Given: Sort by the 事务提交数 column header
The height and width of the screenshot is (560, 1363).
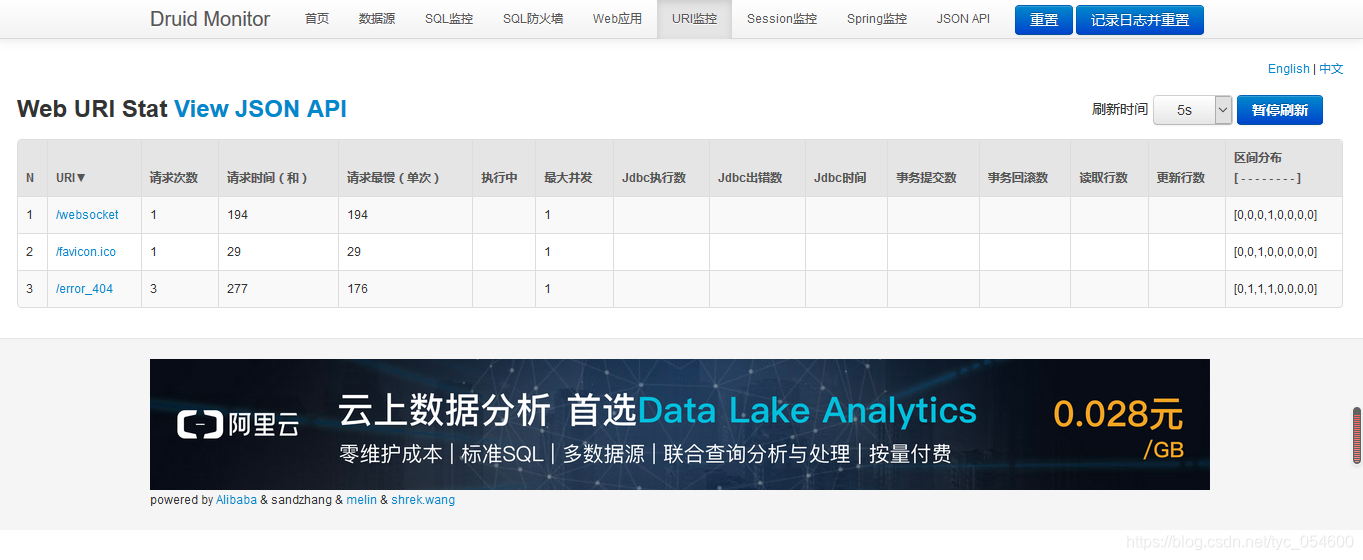Looking at the screenshot, I should click(926, 178).
